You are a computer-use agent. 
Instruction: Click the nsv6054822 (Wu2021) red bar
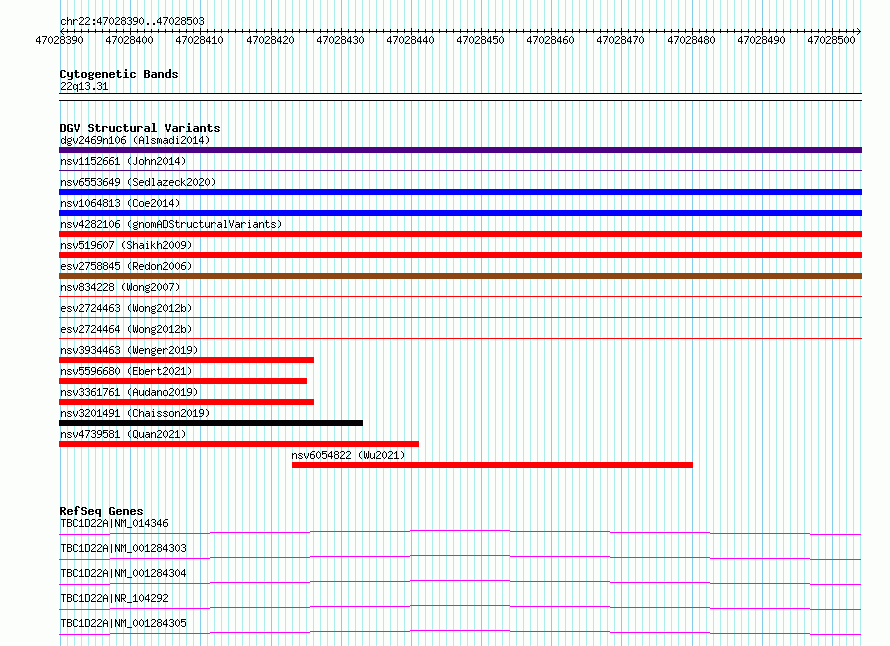click(492, 465)
